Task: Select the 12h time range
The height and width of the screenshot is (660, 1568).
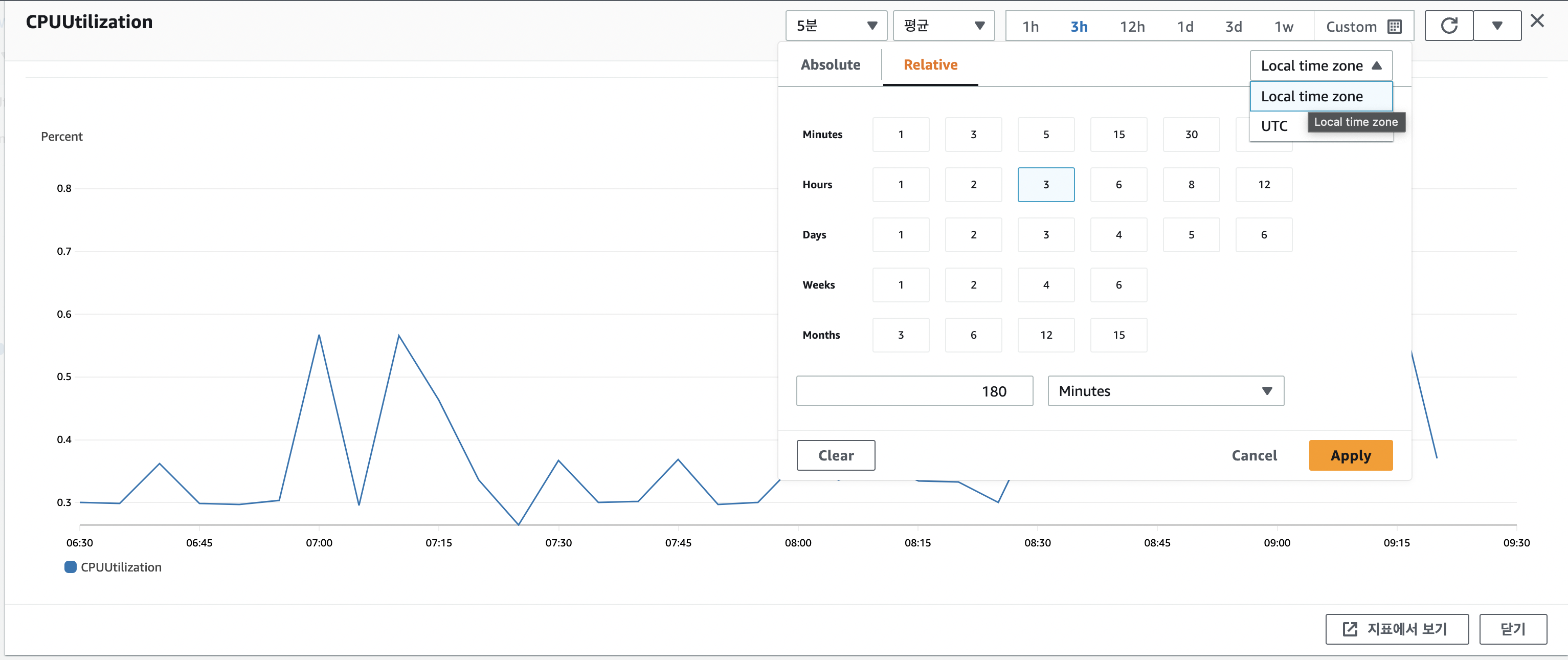Action: [x=1132, y=27]
